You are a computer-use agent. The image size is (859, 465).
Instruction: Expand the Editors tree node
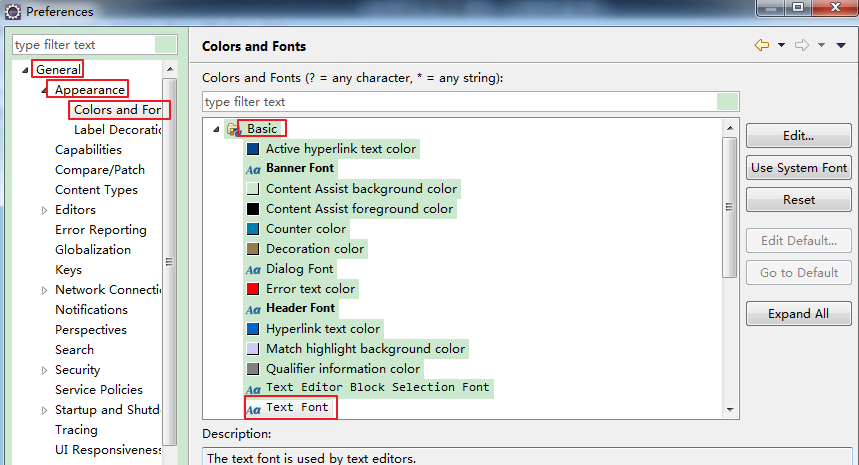click(x=44, y=210)
